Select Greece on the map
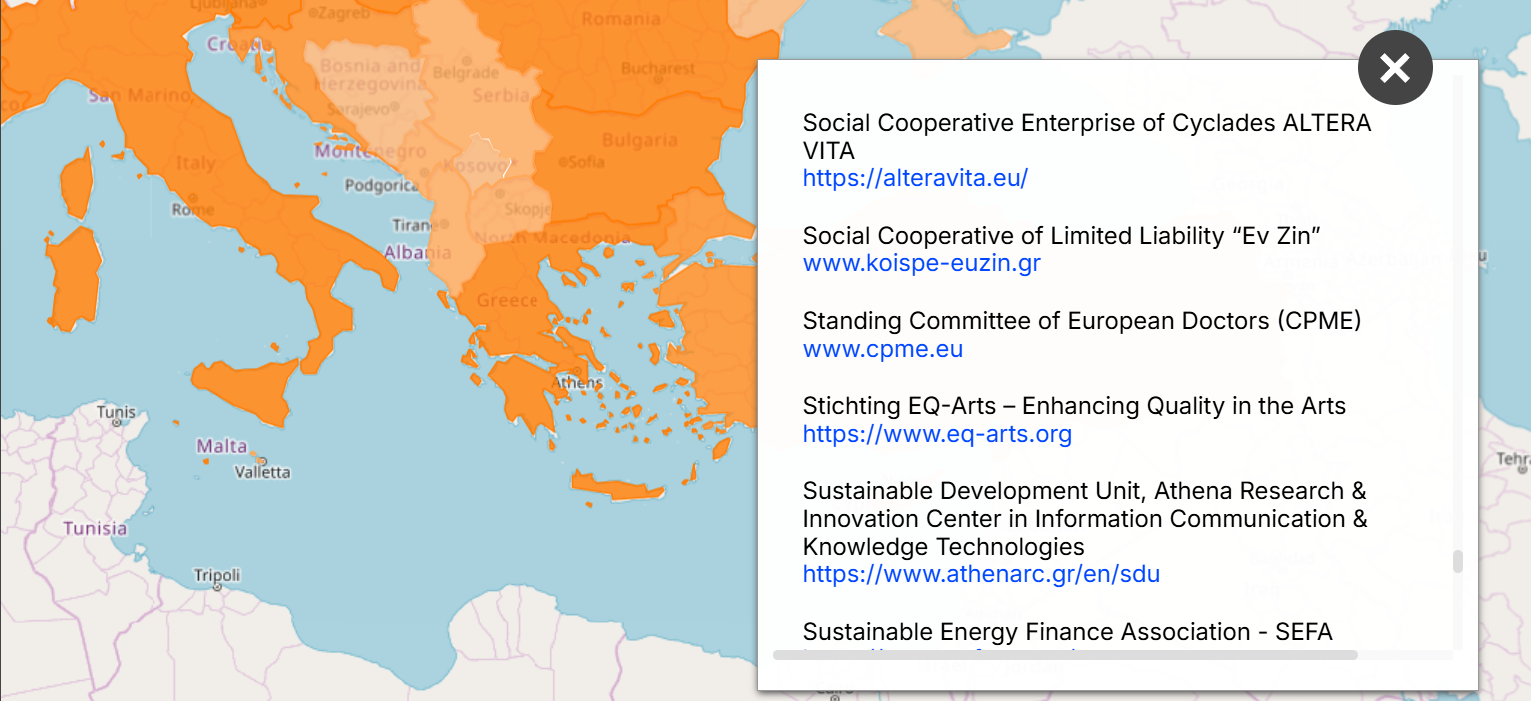Image resolution: width=1531 pixels, height=701 pixels. coord(507,301)
